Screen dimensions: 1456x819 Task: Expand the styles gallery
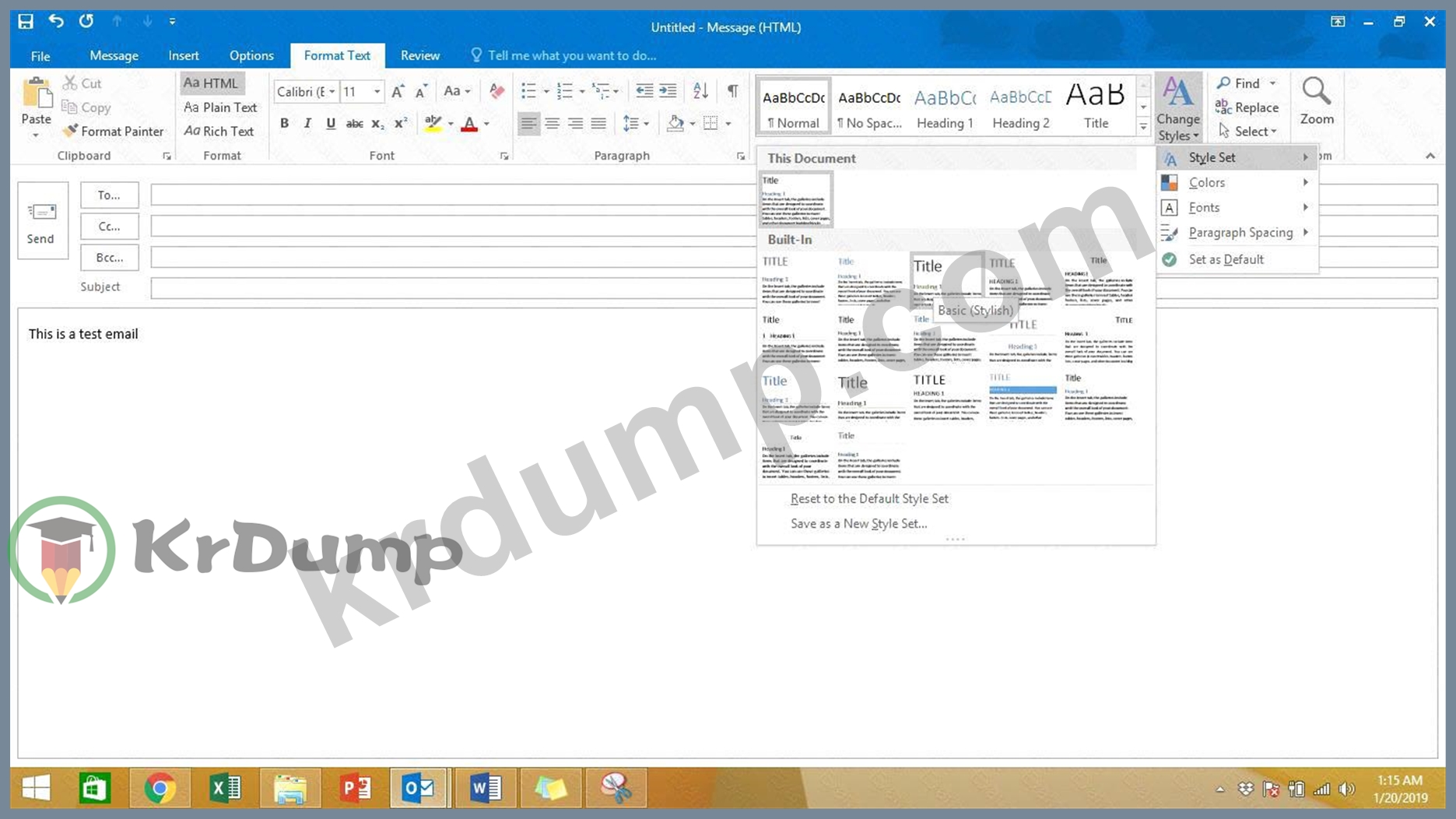[1143, 126]
